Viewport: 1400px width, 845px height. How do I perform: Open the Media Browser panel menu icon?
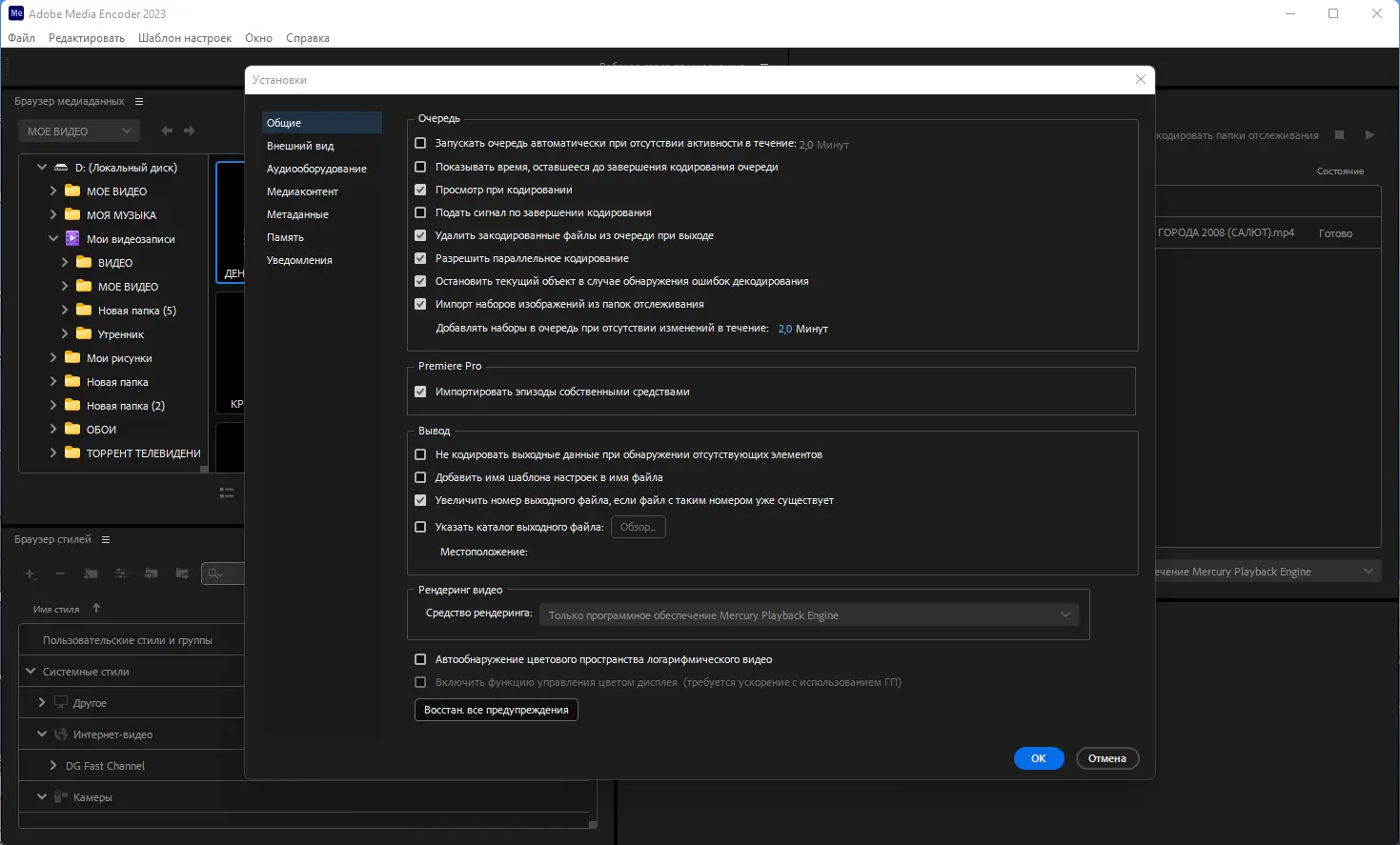pyautogui.click(x=139, y=101)
